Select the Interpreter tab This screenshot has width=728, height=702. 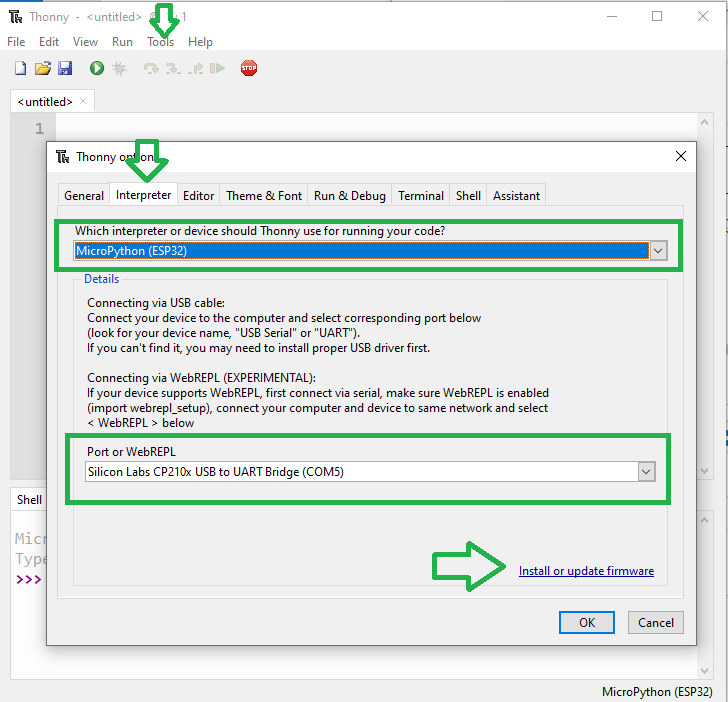[x=143, y=195]
